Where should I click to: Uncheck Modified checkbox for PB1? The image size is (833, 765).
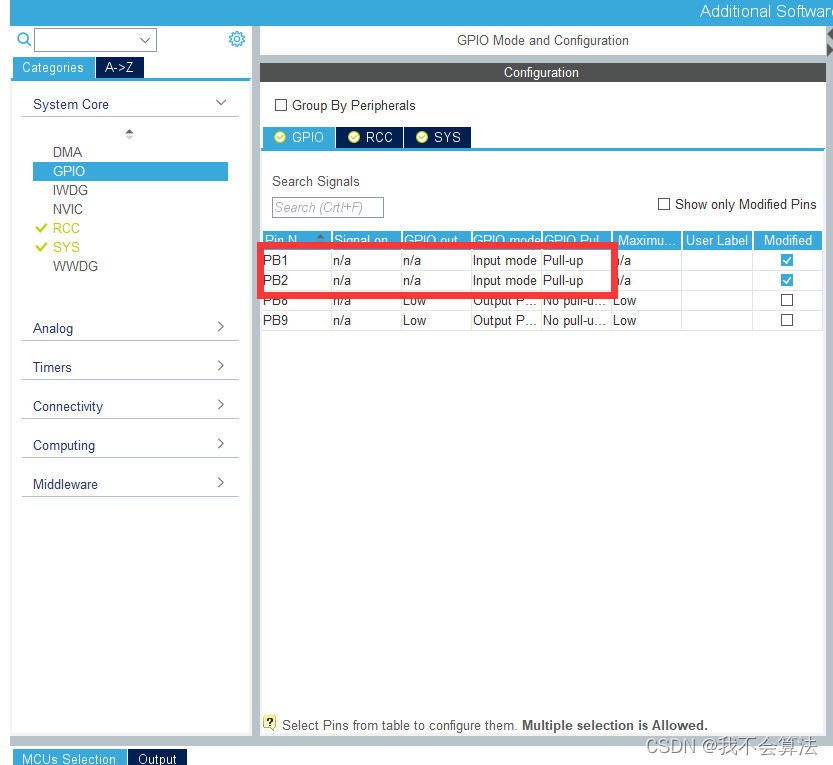(787, 260)
